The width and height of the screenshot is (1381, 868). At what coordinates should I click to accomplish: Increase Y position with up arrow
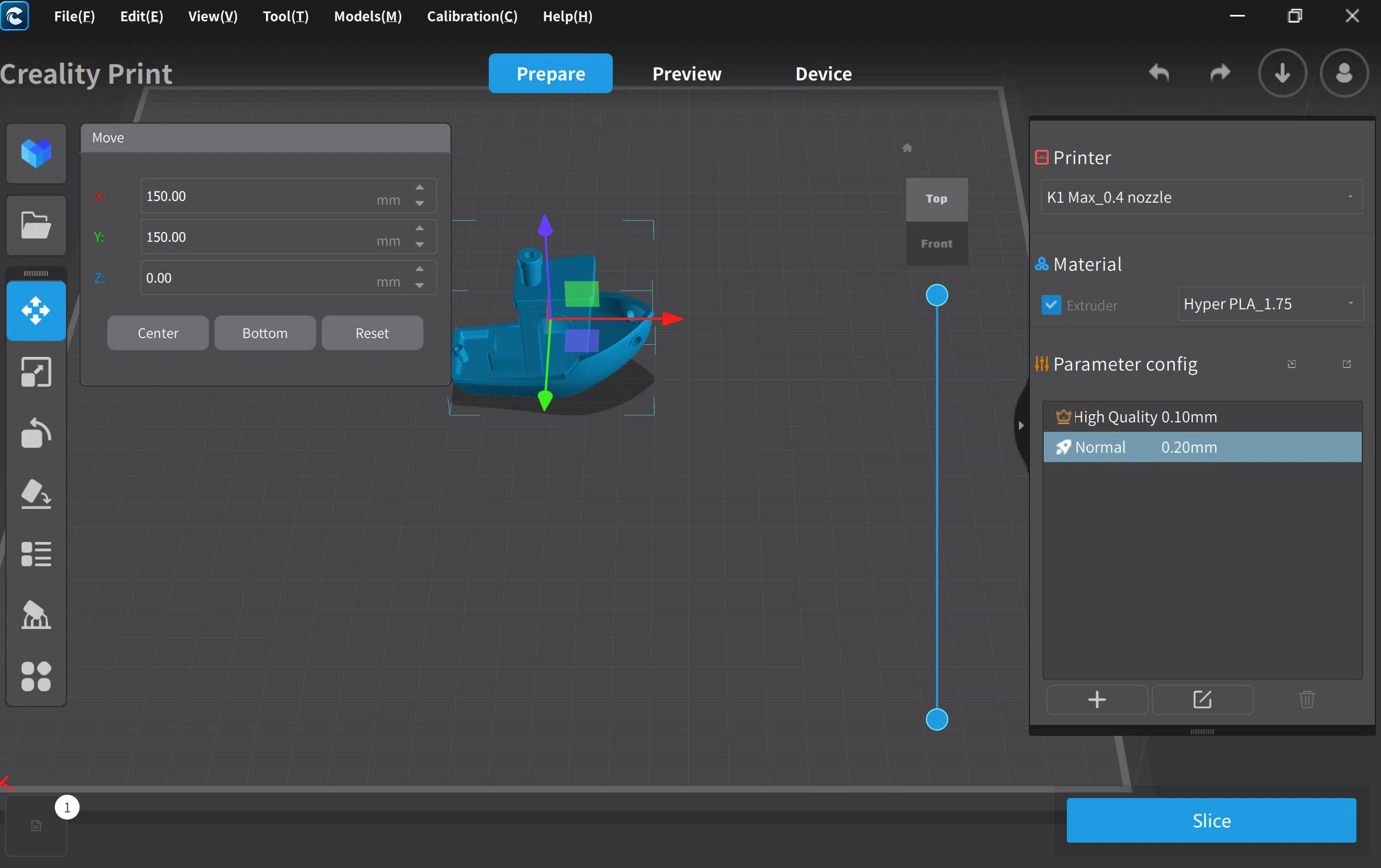tap(420, 228)
